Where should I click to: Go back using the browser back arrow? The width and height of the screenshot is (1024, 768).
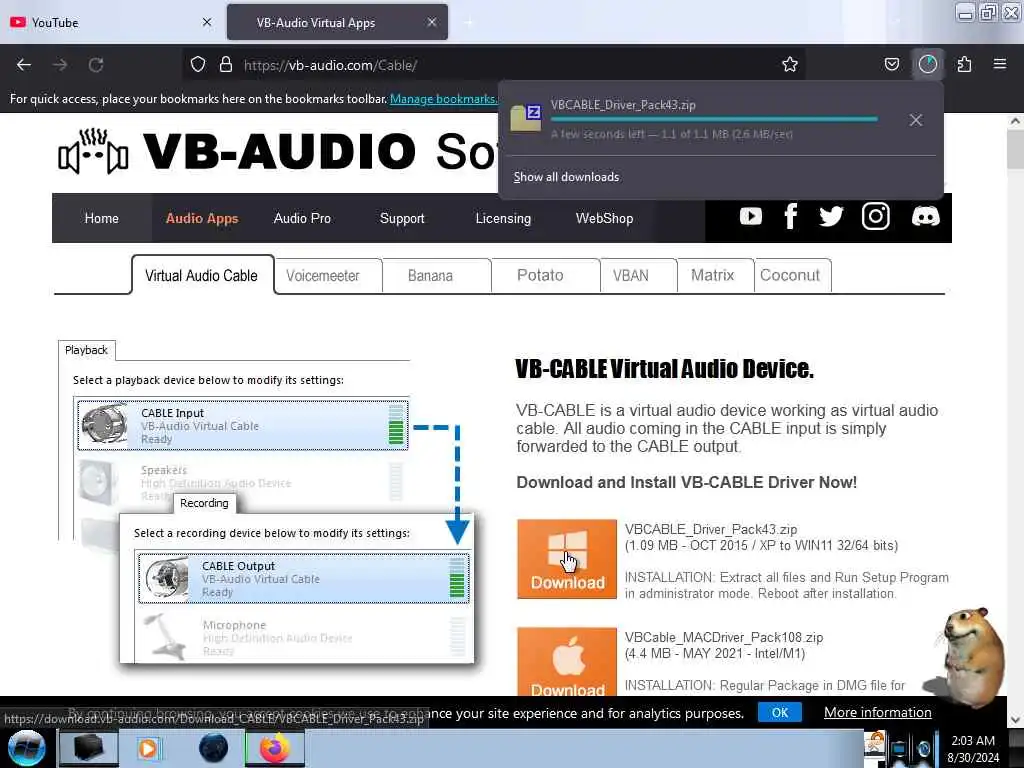(24, 65)
